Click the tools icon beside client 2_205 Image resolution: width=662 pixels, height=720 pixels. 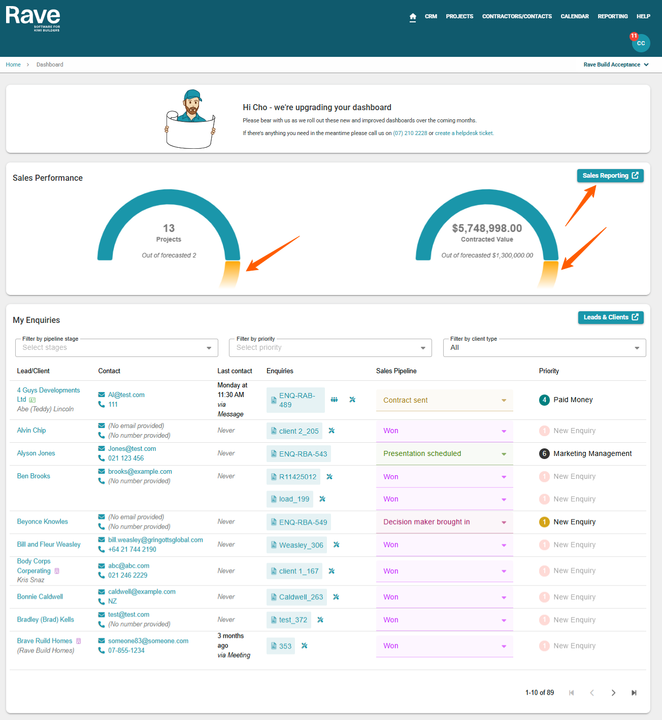pyautogui.click(x=331, y=431)
